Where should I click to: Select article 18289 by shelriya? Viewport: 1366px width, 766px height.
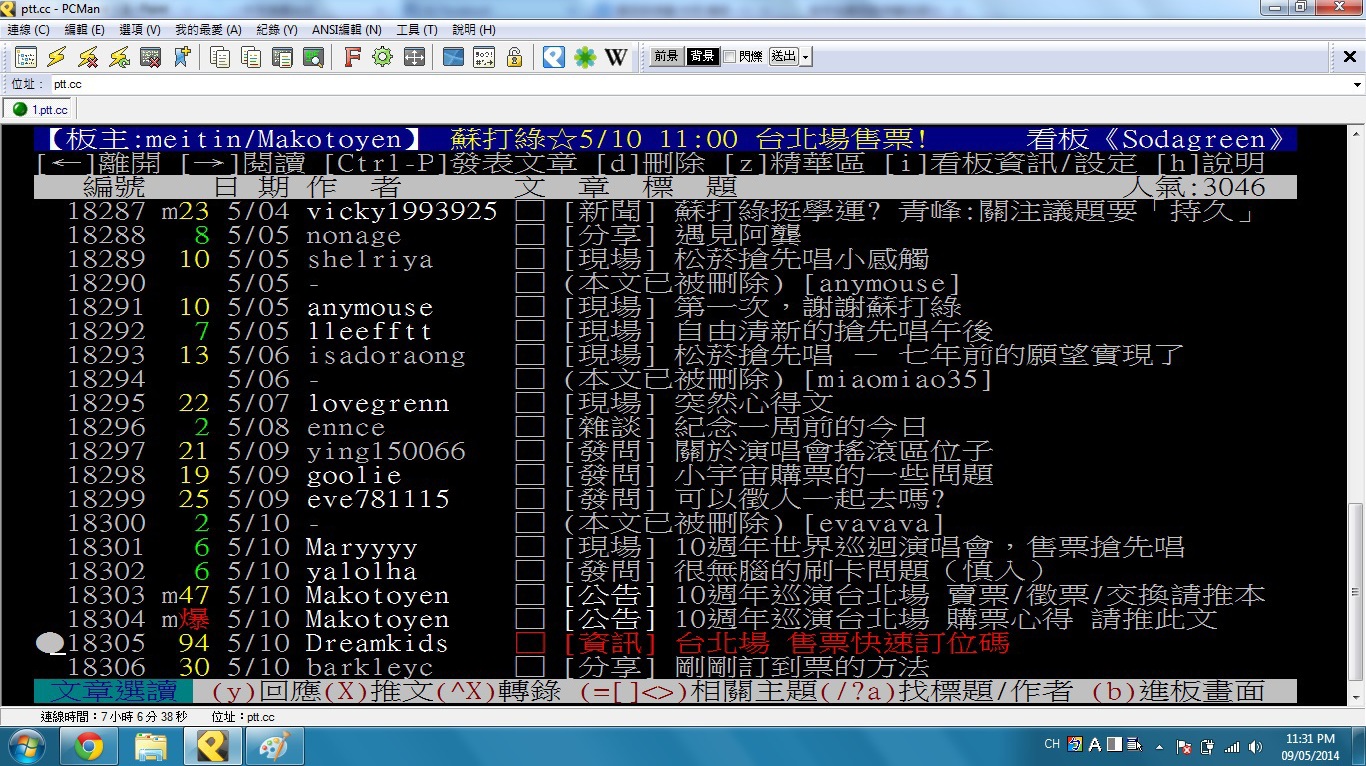click(x=665, y=260)
